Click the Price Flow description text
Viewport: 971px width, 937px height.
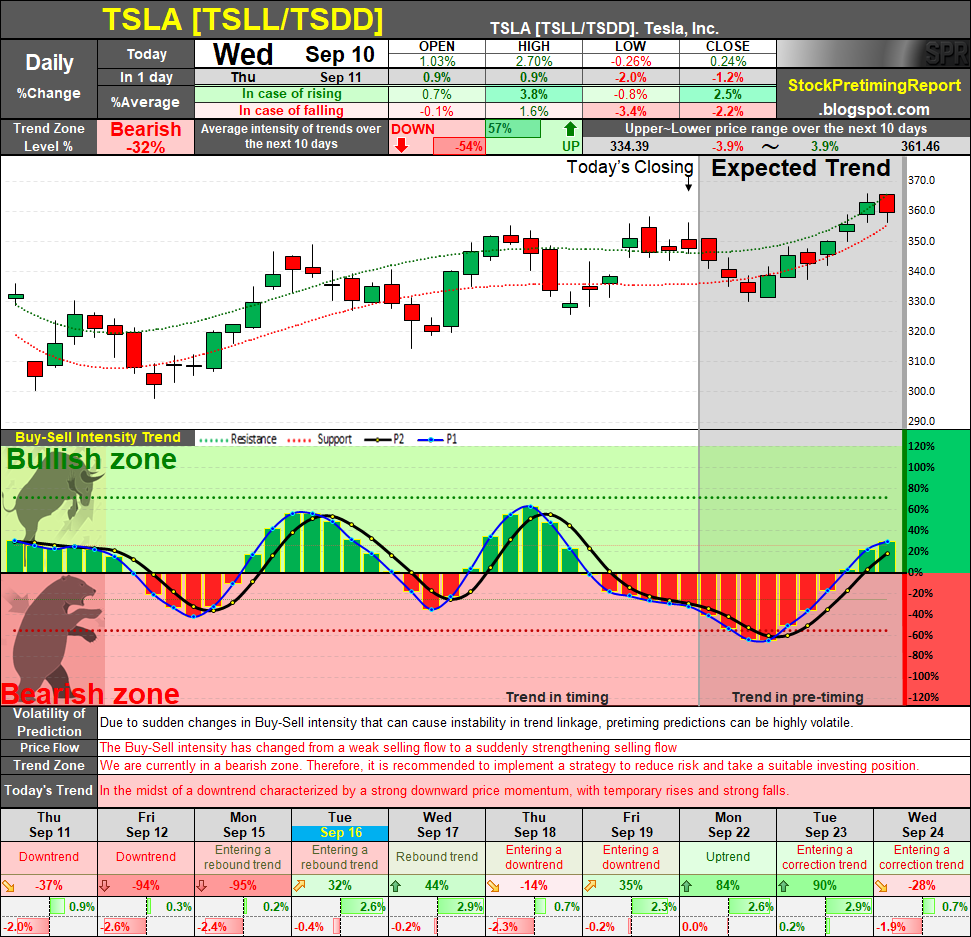[388, 747]
